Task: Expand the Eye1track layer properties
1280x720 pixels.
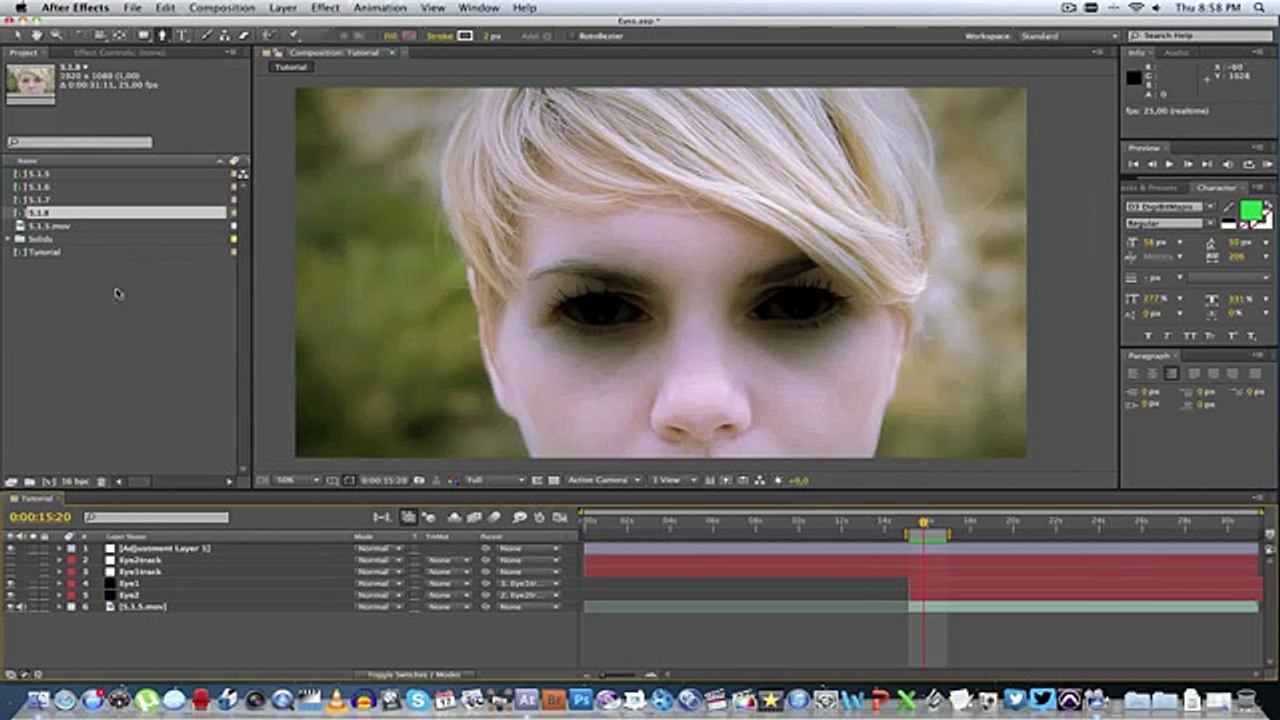Action: point(59,572)
